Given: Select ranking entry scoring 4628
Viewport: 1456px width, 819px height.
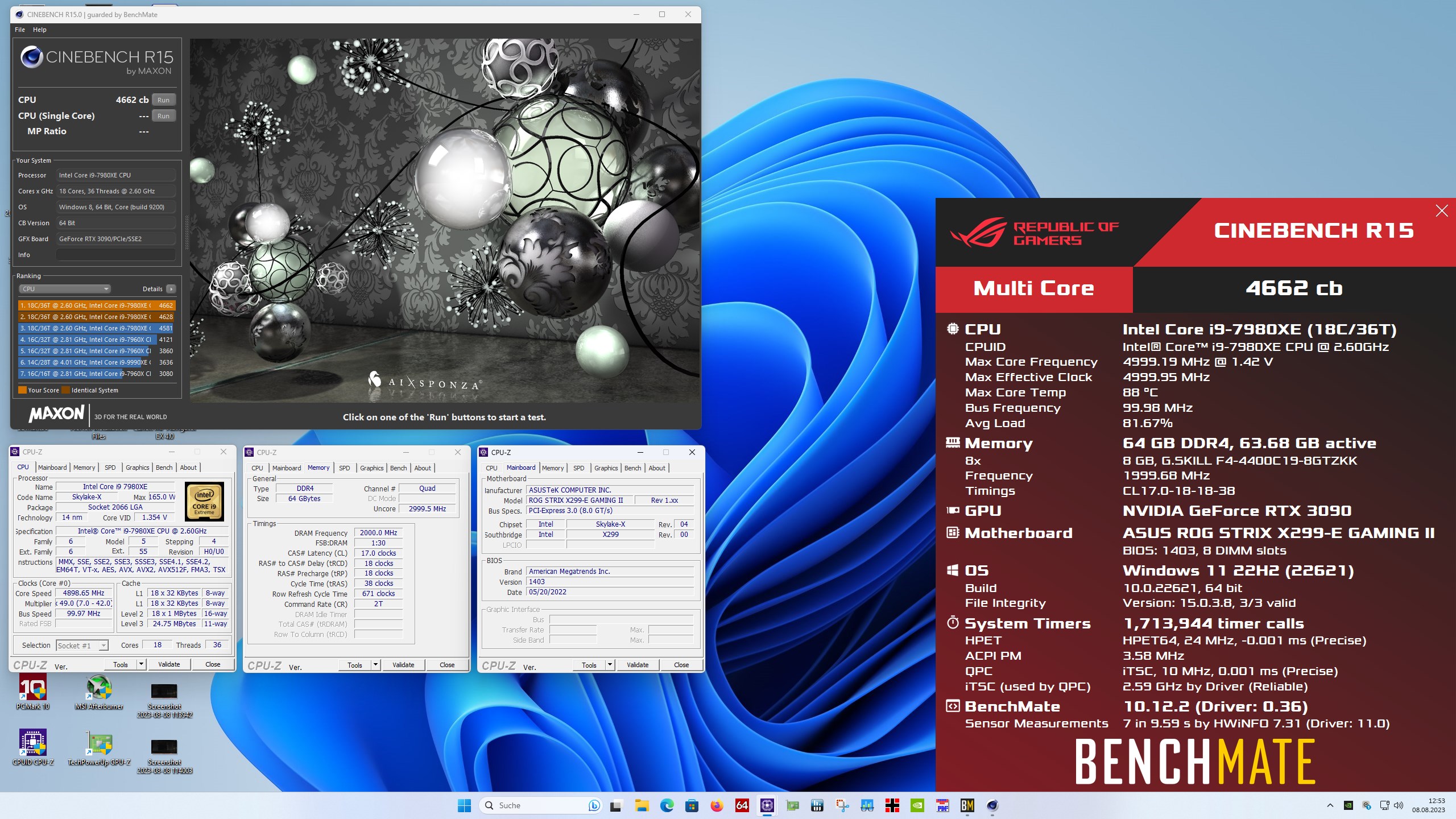Looking at the screenshot, I should click(97, 317).
